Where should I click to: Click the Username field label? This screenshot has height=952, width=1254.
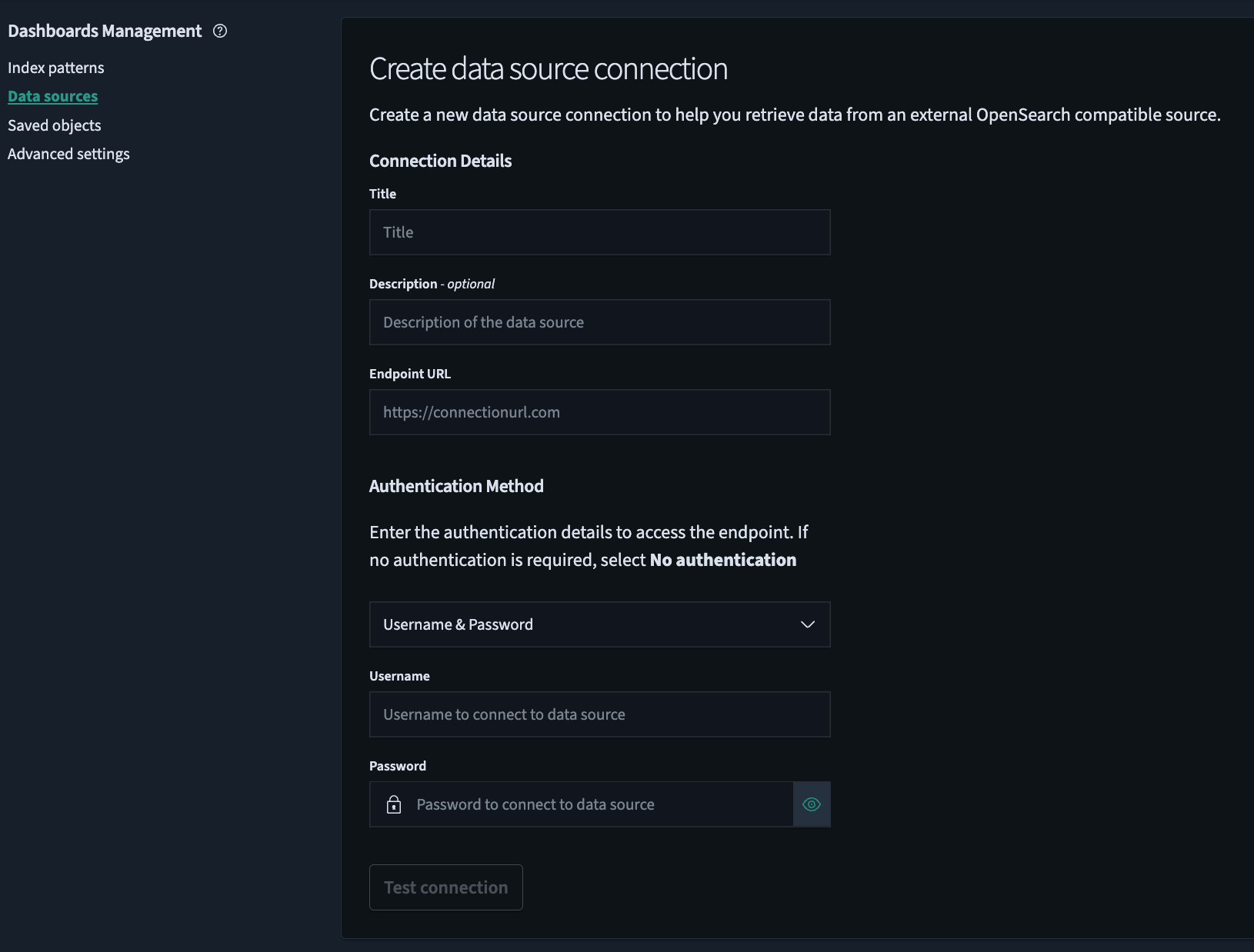[399, 676]
